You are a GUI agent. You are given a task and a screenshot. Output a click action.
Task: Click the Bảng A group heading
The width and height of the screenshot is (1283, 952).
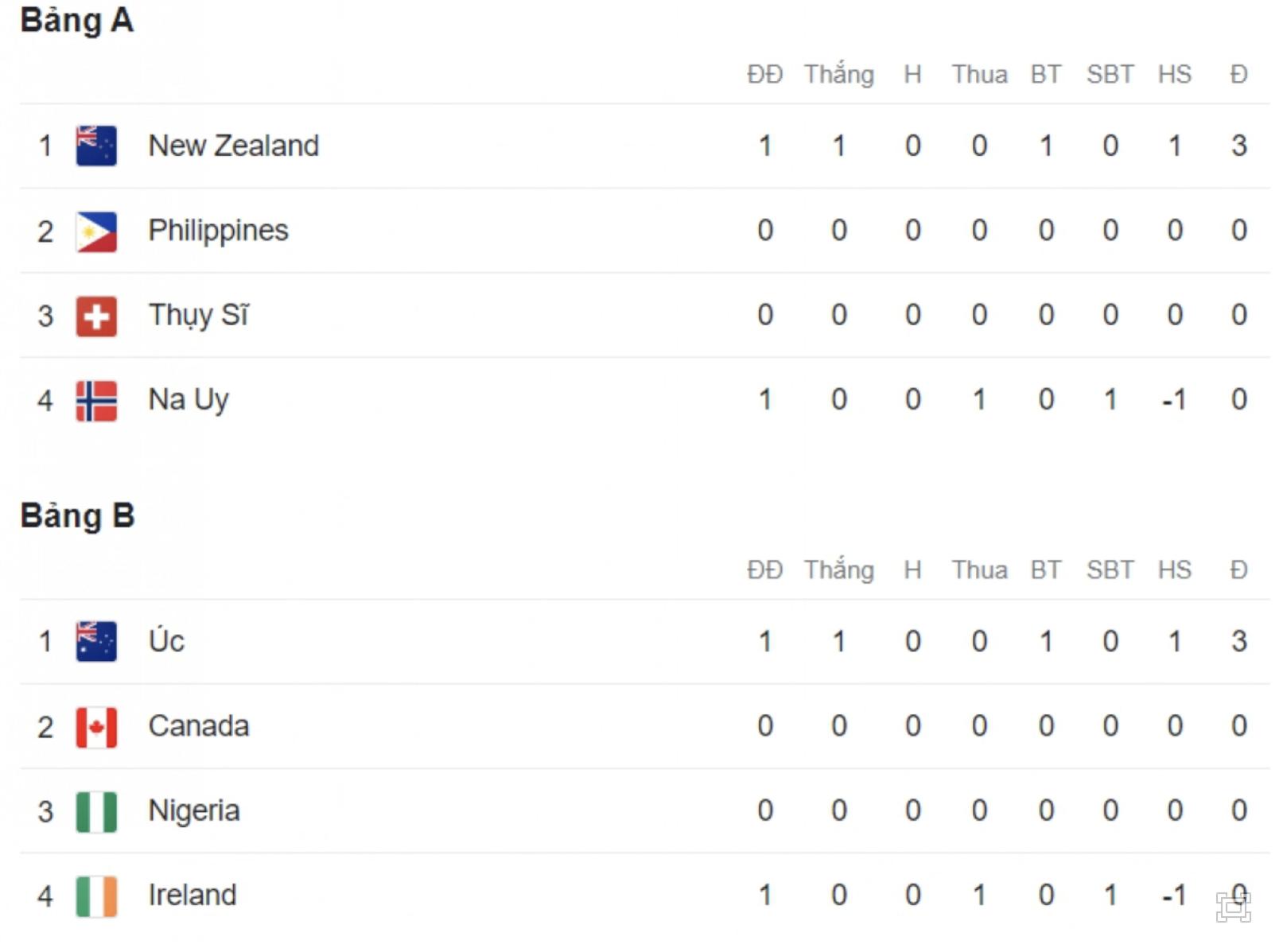pyautogui.click(x=76, y=20)
